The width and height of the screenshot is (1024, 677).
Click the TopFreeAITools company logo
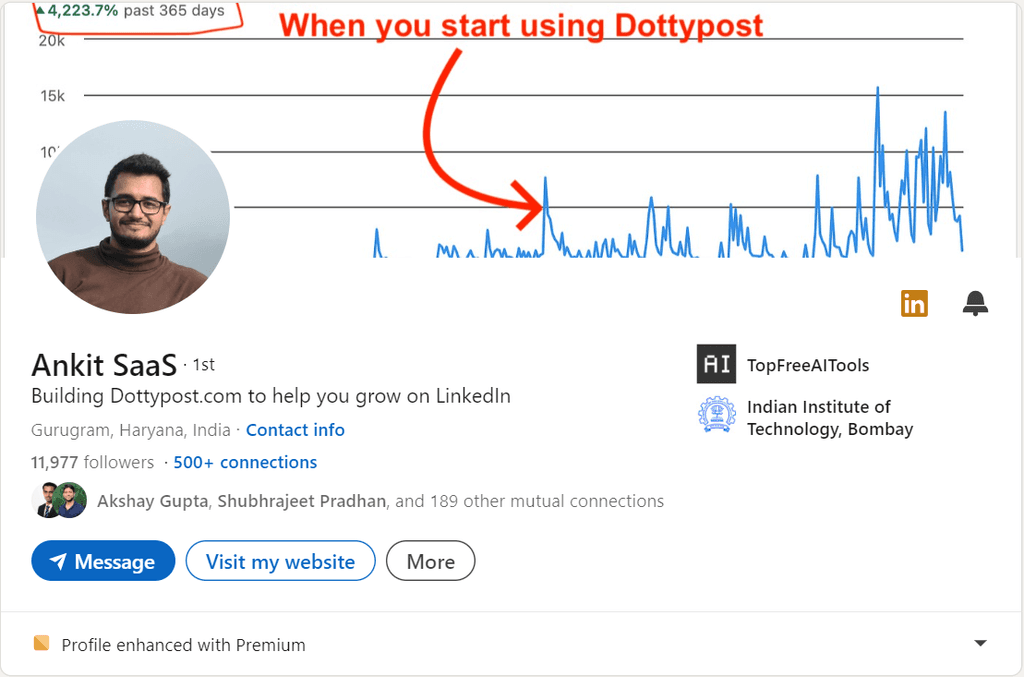pos(715,364)
